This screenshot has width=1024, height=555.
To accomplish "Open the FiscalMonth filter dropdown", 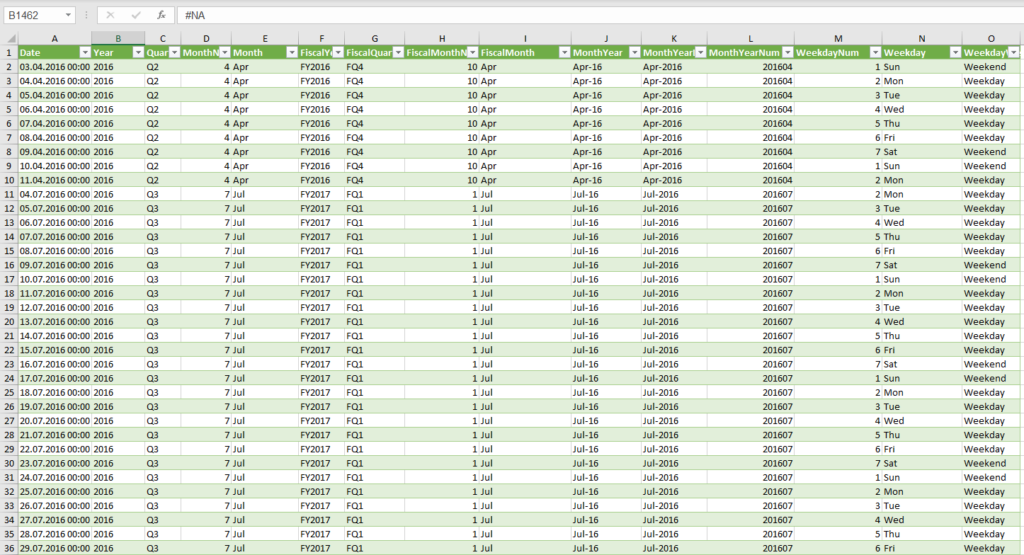I will pos(562,52).
